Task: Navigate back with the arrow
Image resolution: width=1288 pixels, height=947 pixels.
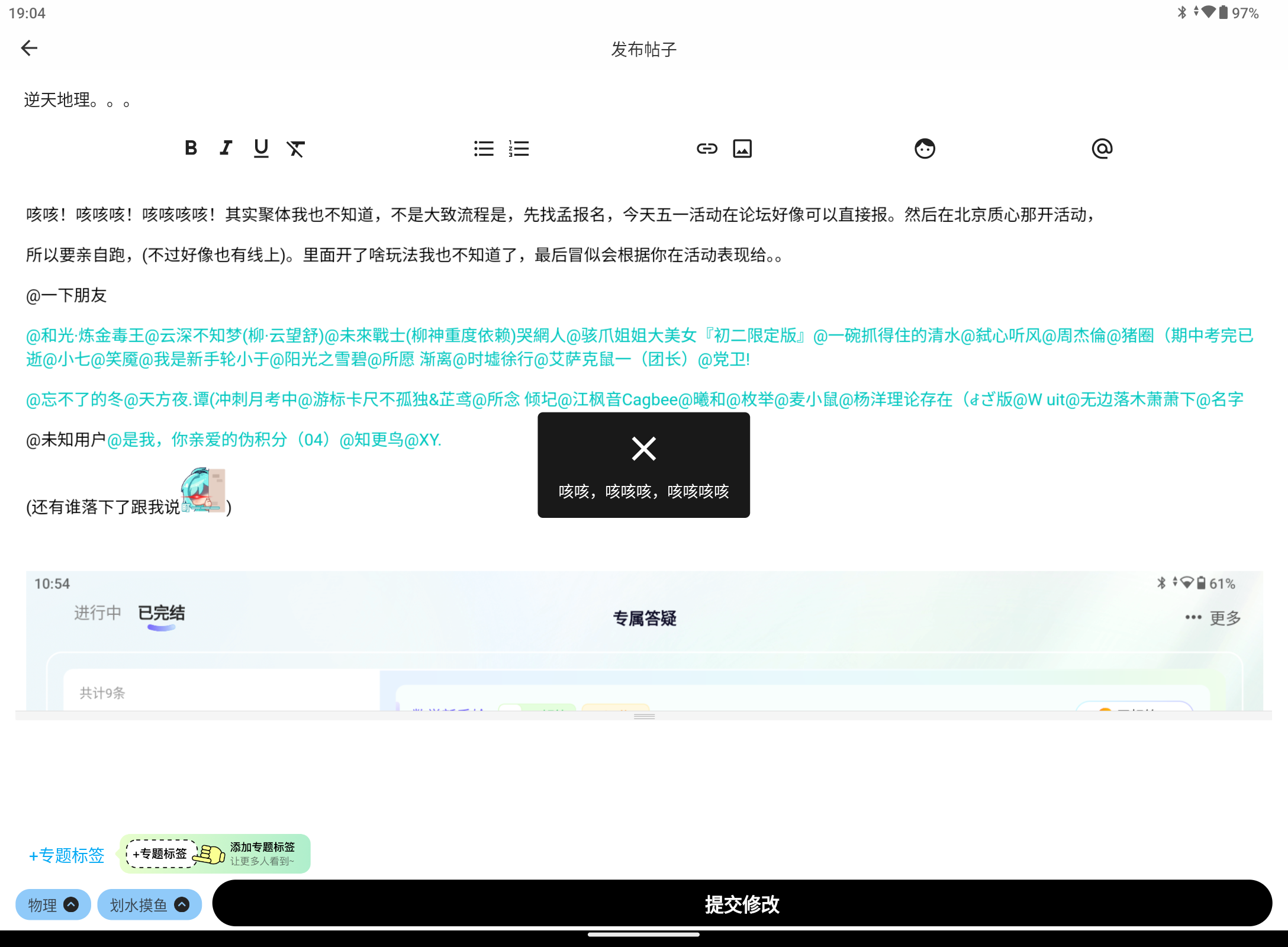Action: [x=29, y=48]
